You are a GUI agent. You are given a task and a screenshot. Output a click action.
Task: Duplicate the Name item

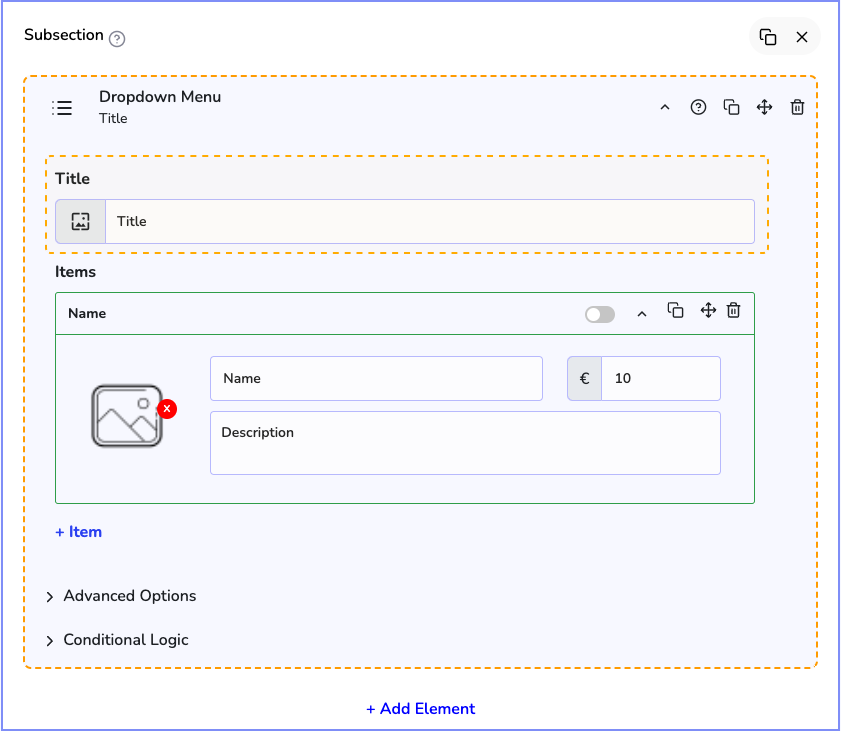675,311
